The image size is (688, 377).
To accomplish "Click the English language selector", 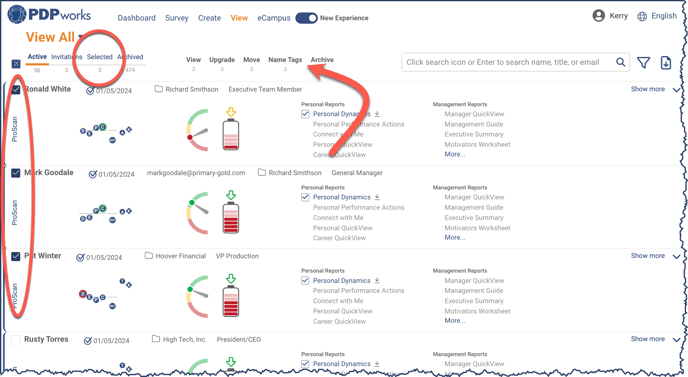I will pos(664,16).
